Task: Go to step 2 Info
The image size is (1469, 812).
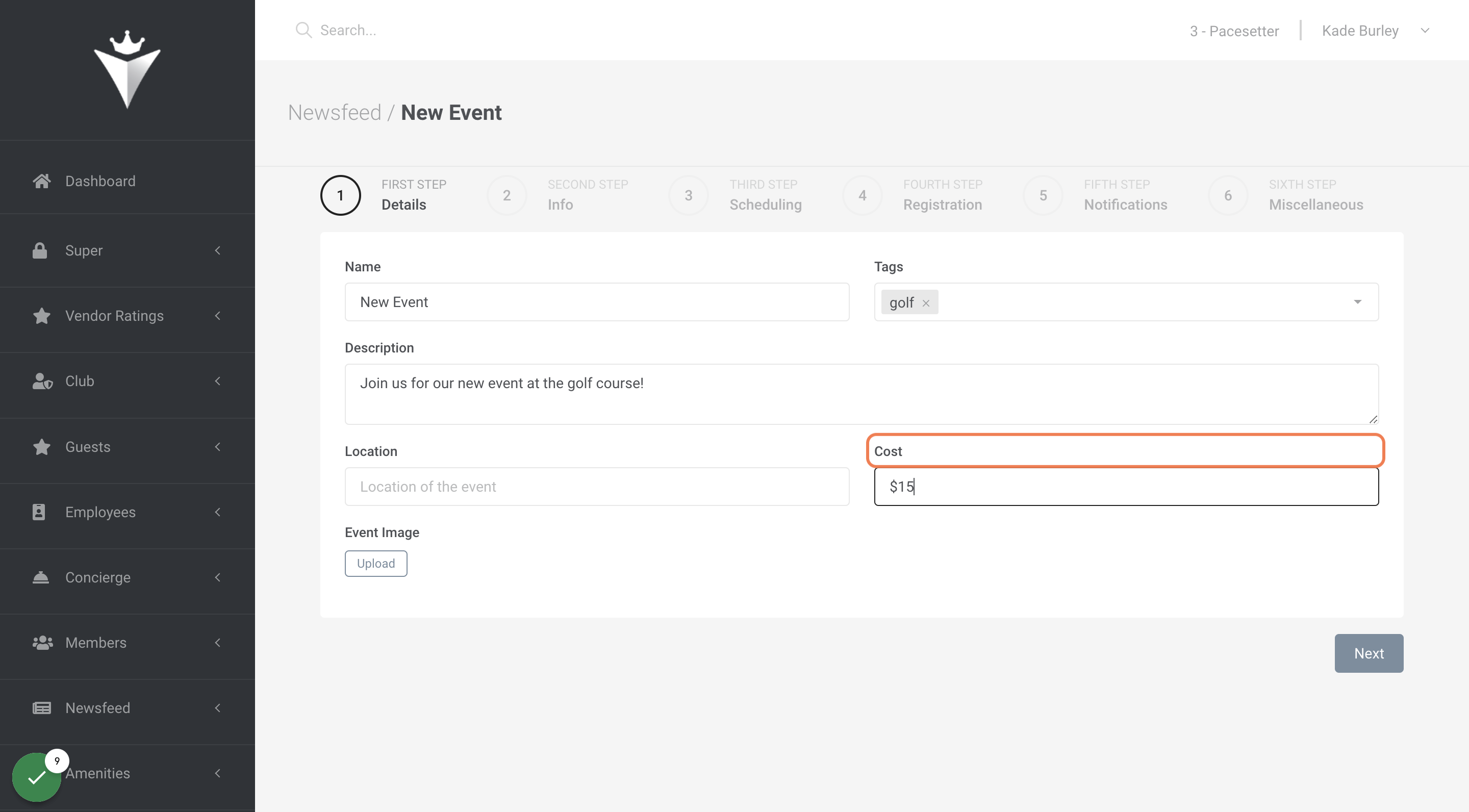Action: [558, 195]
